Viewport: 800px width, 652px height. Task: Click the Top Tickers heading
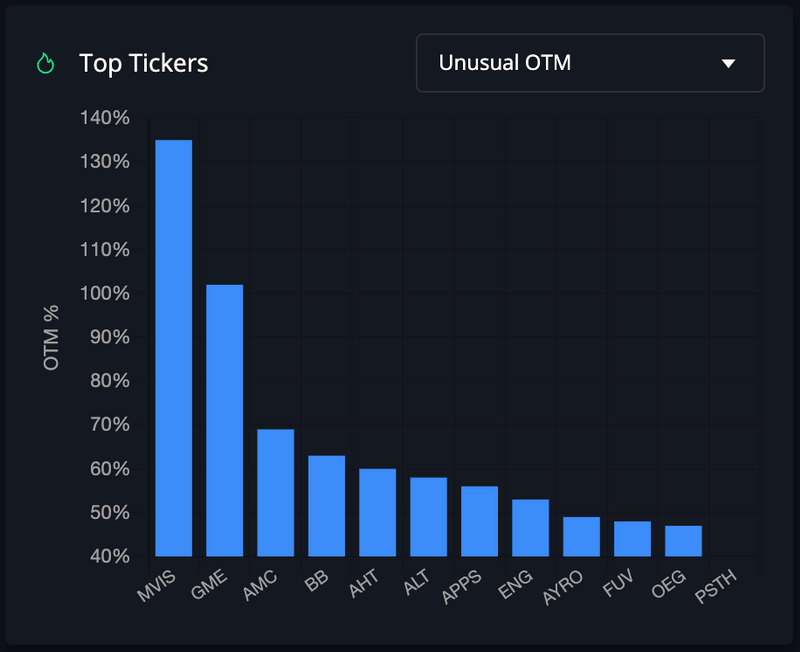point(143,63)
